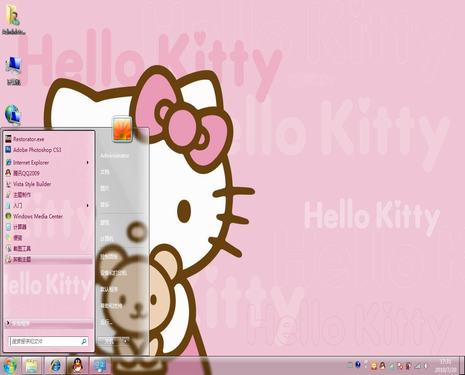Open the notepad taskbar icon
465x375 pixels.
click(x=33, y=366)
